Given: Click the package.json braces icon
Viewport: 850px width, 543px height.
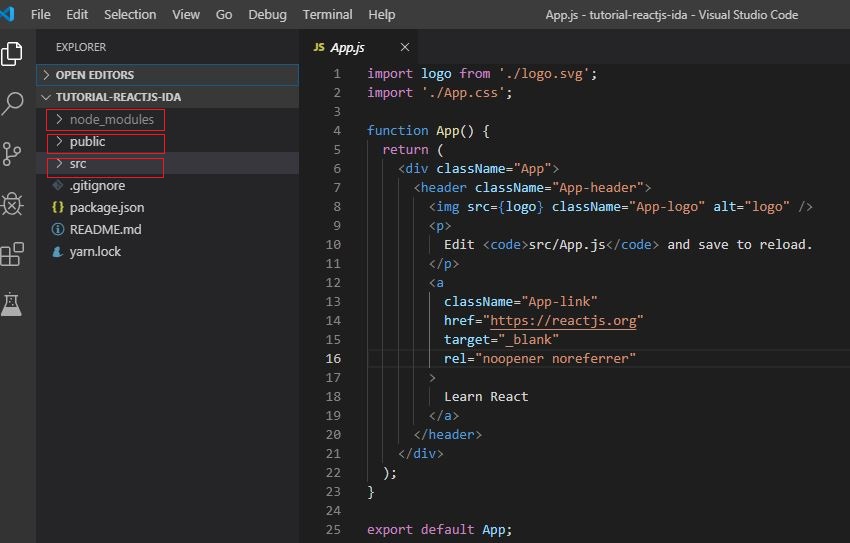Looking at the screenshot, I should [x=58, y=207].
